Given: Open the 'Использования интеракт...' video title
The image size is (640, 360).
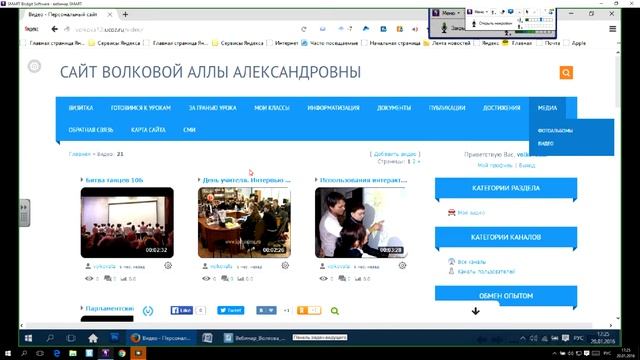Looking at the screenshot, I should (363, 180).
